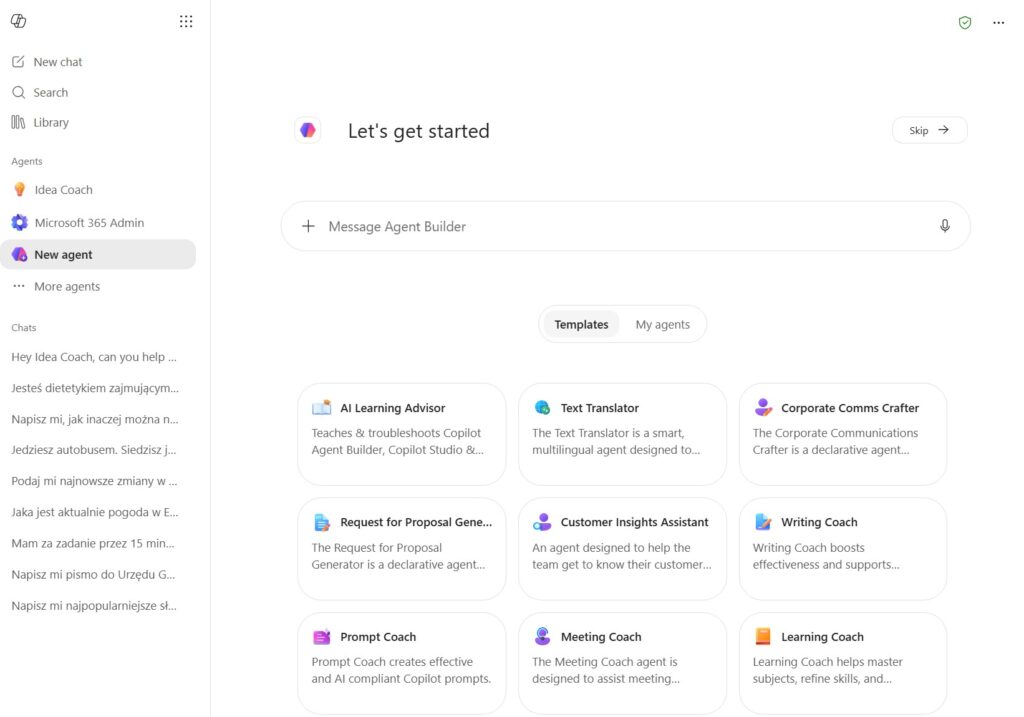The width and height of the screenshot is (1024, 717).
Task: Choose the Text Translator template card
Action: click(622, 434)
